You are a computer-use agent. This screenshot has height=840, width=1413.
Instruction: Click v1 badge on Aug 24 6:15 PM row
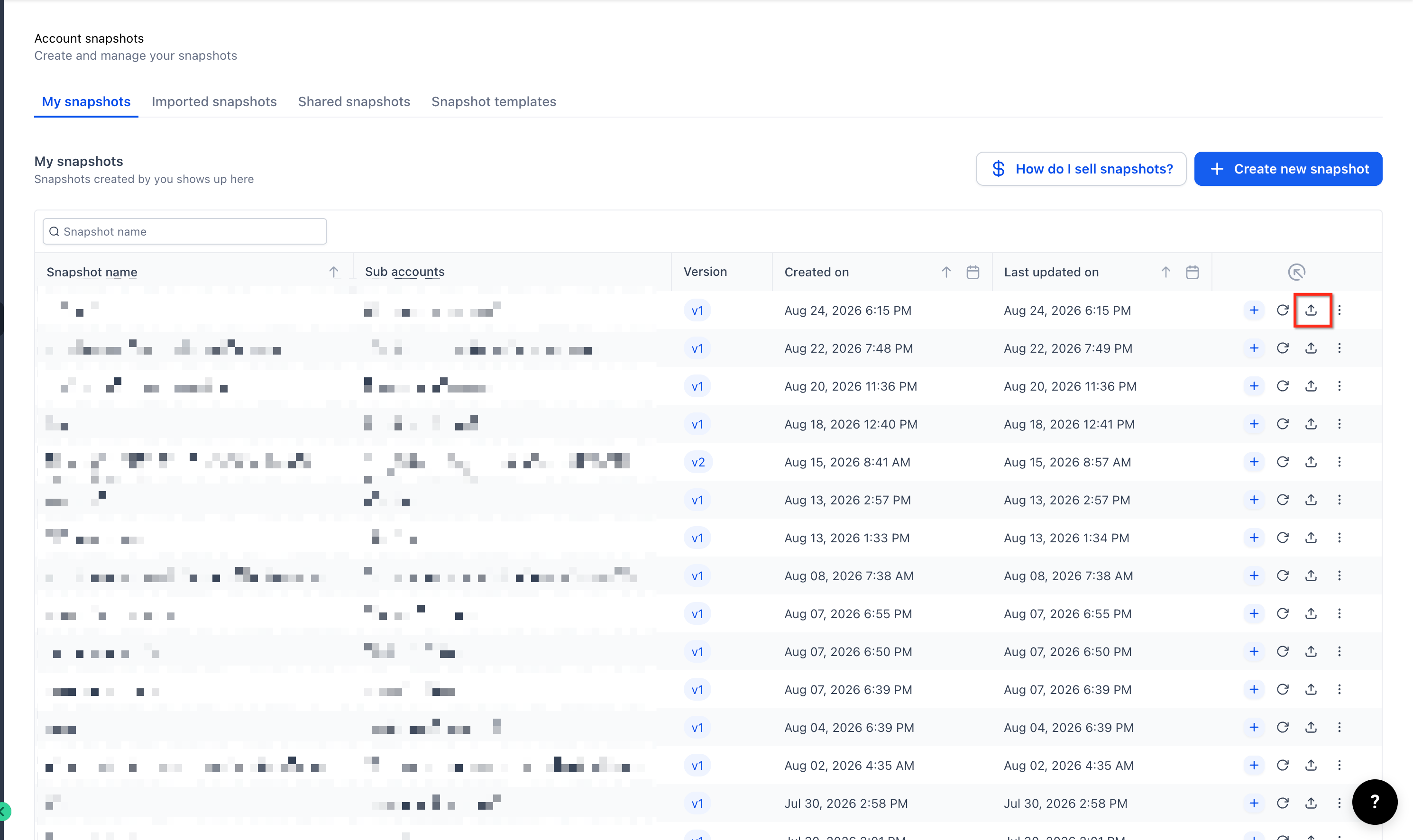coord(697,310)
